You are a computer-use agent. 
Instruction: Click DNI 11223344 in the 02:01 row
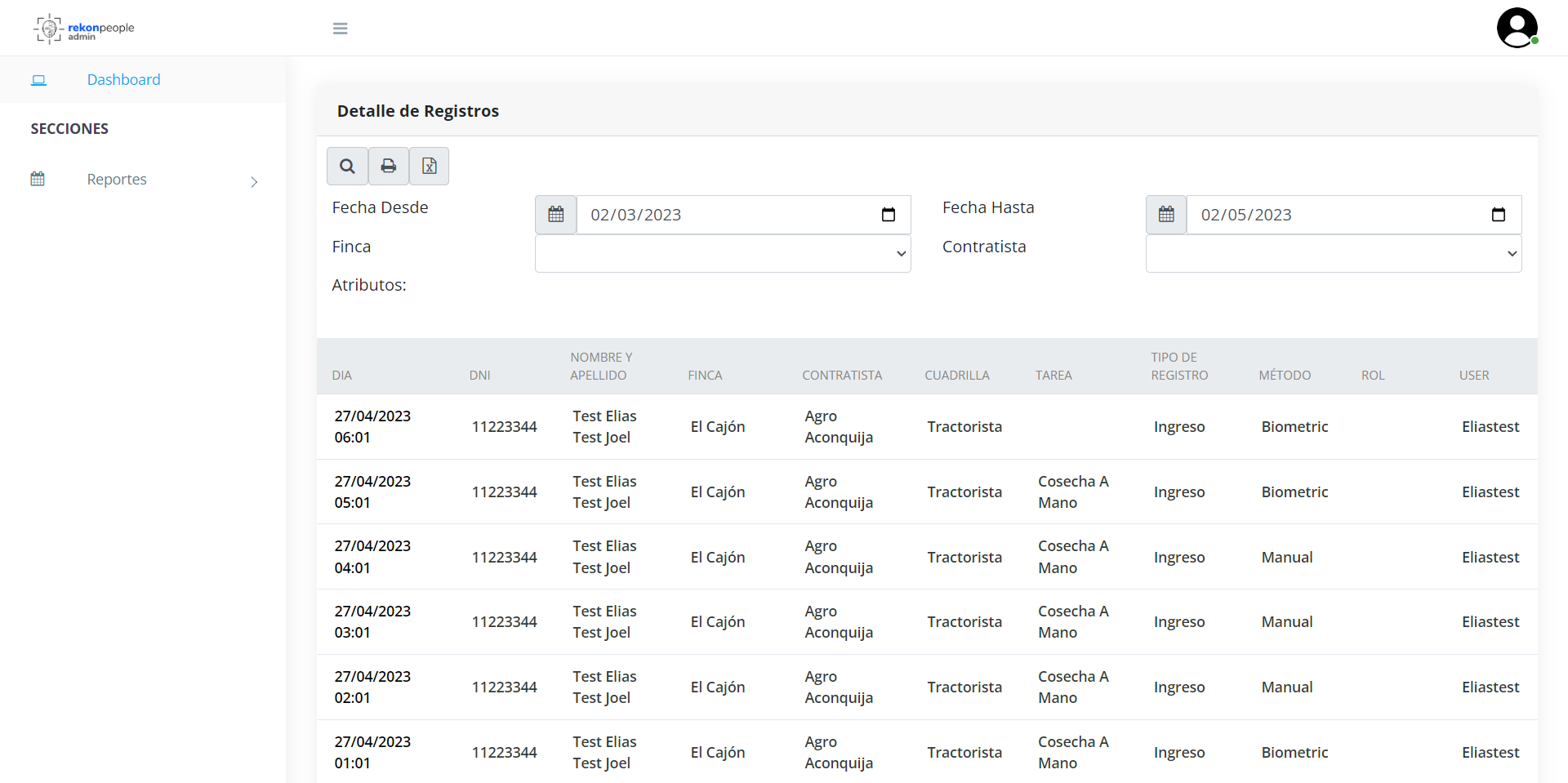[504, 687]
